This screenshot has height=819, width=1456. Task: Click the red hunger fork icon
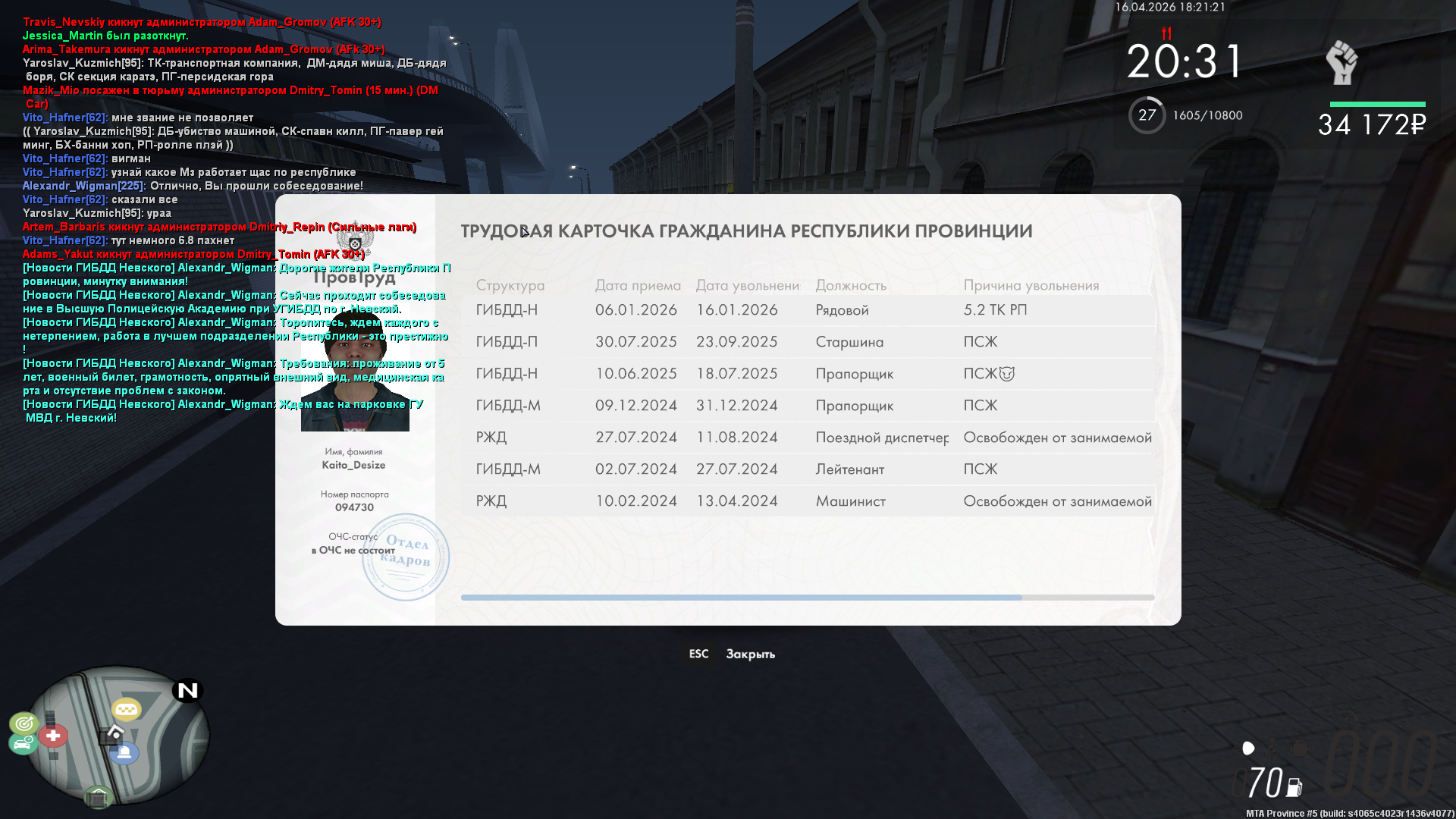(x=1166, y=33)
